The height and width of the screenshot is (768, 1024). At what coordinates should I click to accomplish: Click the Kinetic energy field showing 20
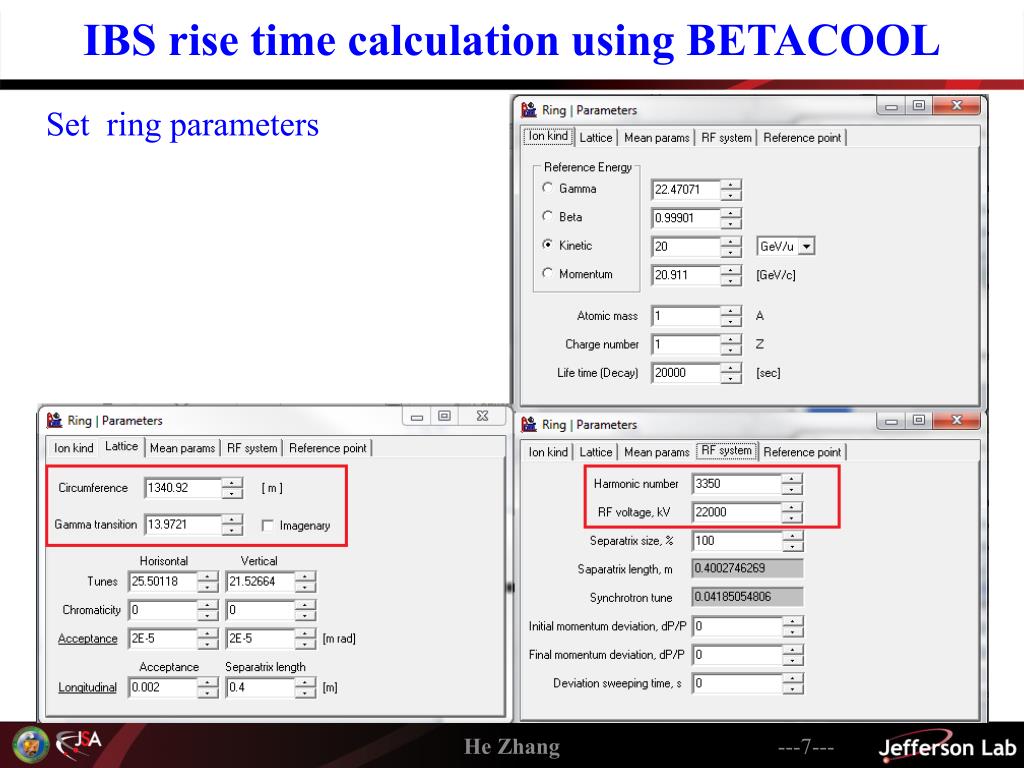[686, 246]
